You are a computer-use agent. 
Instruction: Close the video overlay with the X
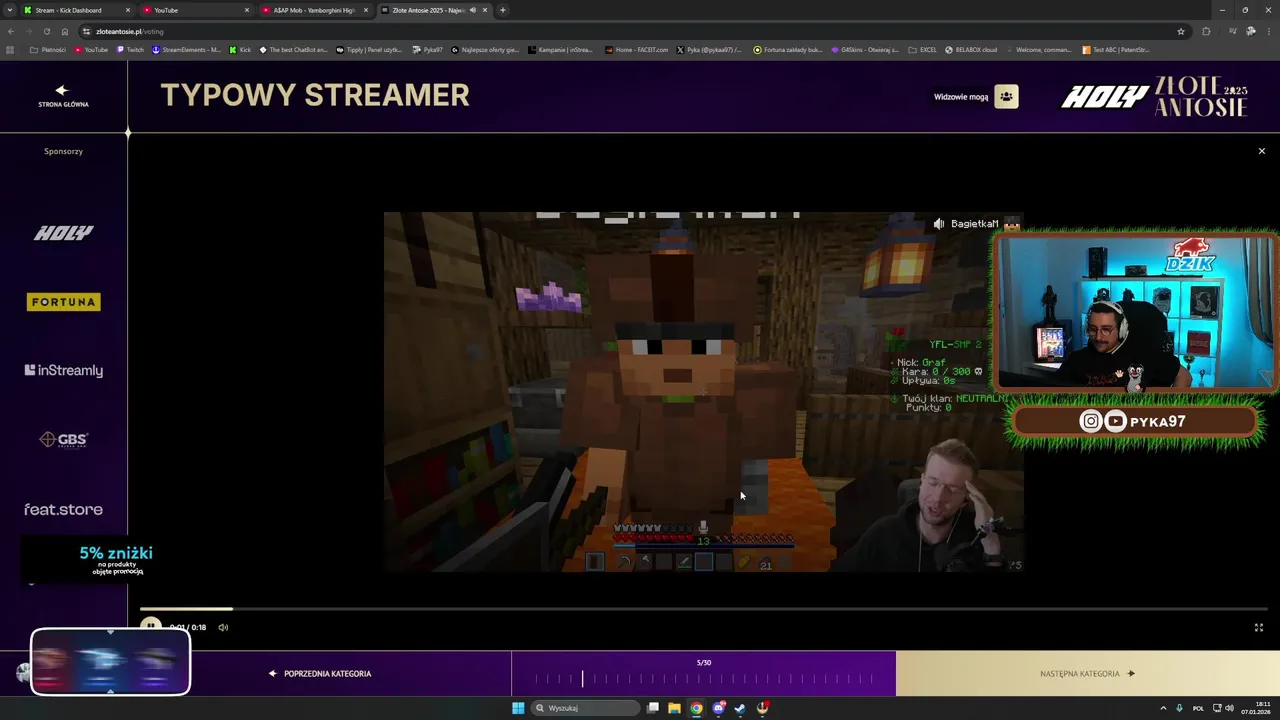[x=1261, y=151]
